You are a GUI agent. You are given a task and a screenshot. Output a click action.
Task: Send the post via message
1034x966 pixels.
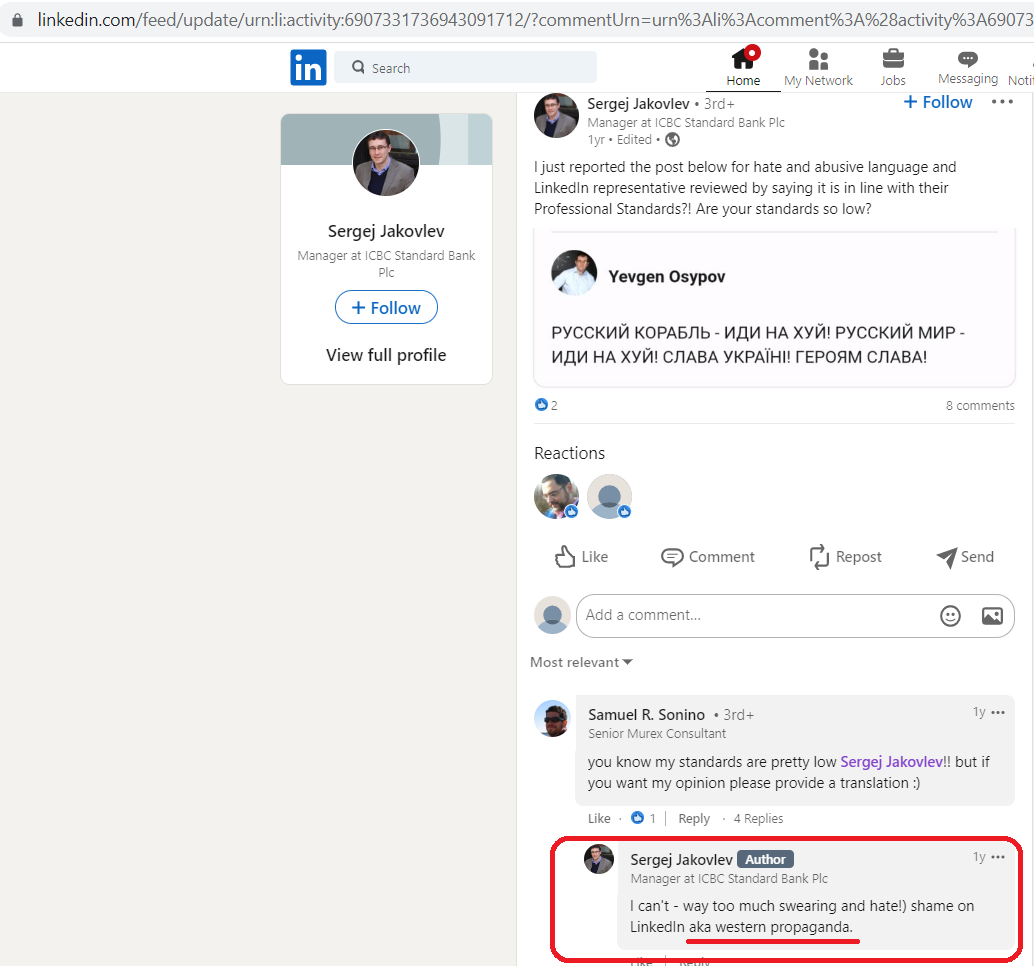coord(965,557)
